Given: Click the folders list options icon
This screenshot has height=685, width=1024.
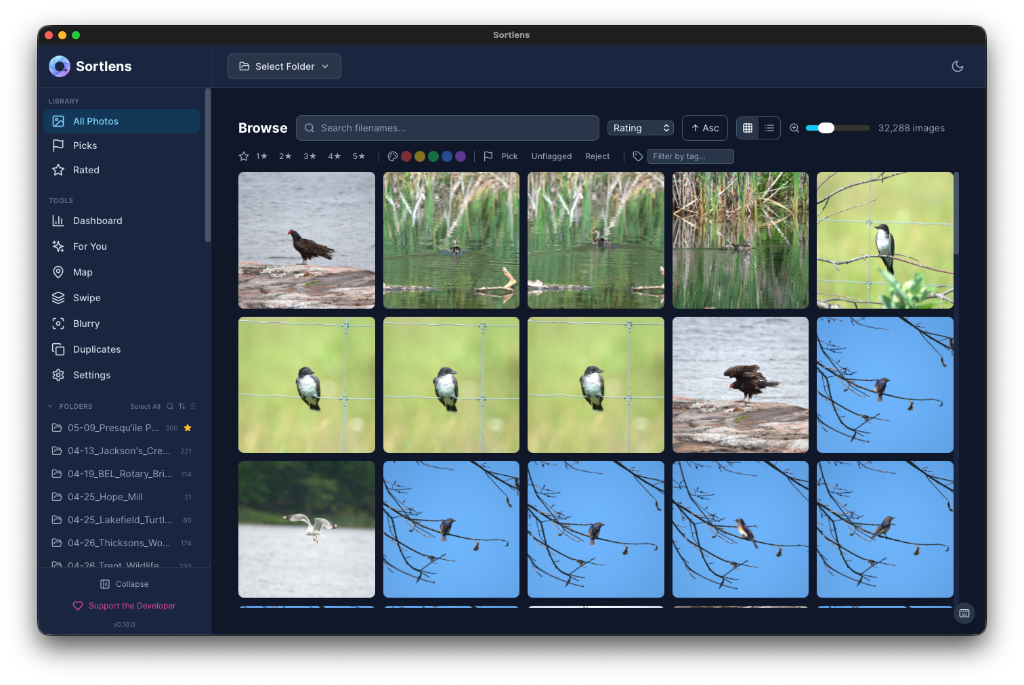Looking at the screenshot, I should 193,406.
